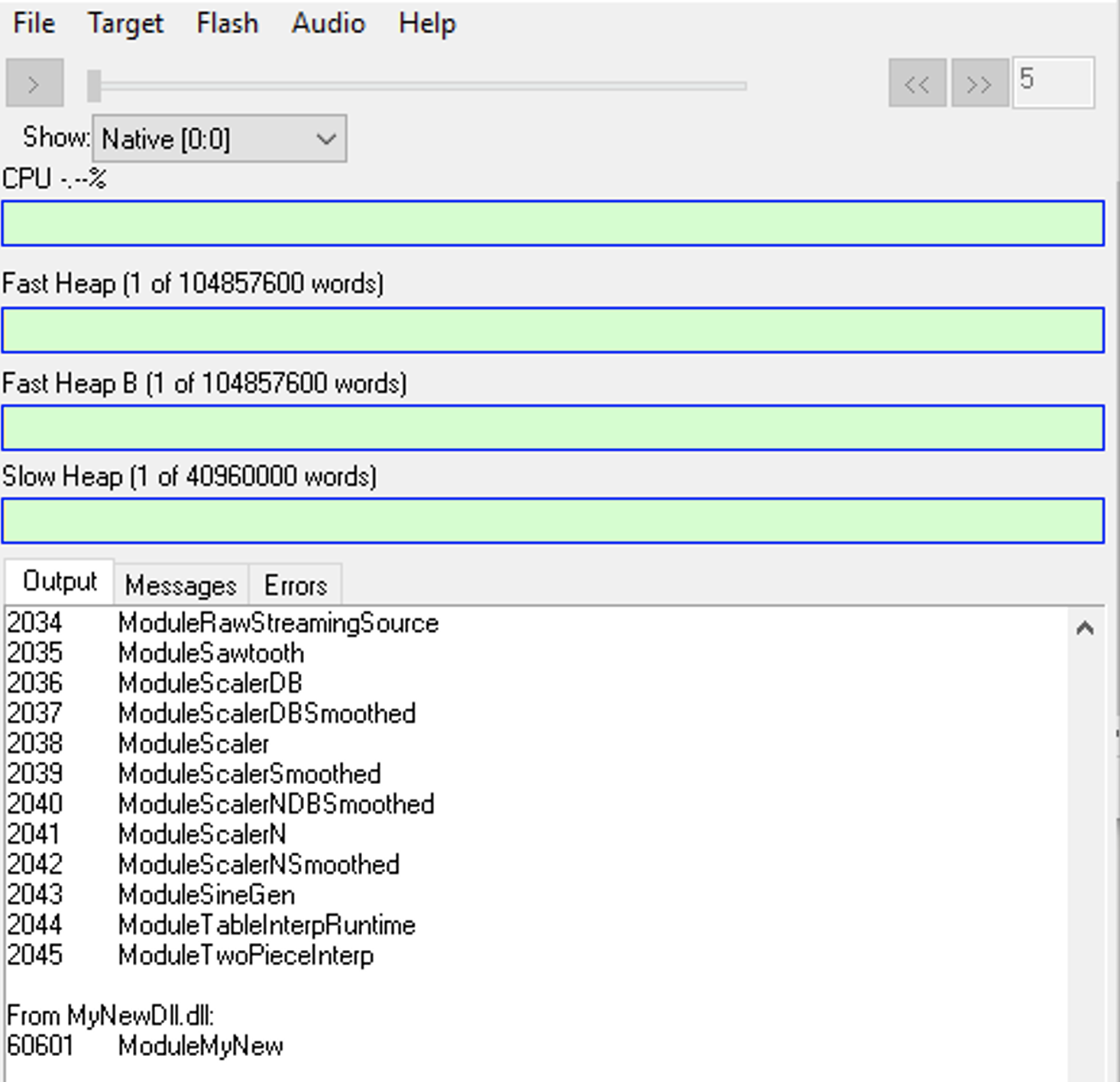This screenshot has width=1120, height=1082.
Task: Switch to the Errors tab
Action: (x=296, y=585)
